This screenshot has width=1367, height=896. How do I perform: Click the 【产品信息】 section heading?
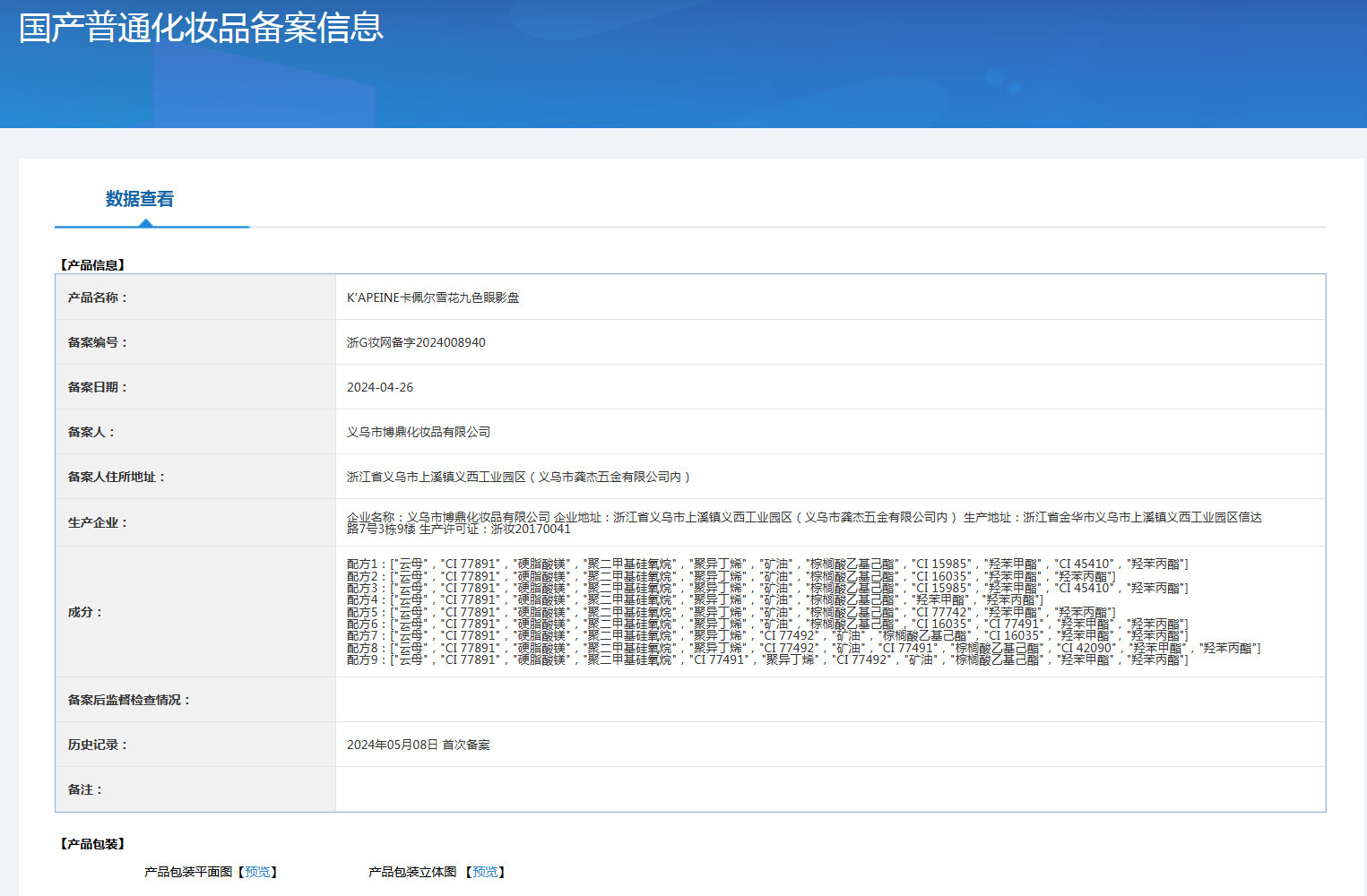pos(93,265)
